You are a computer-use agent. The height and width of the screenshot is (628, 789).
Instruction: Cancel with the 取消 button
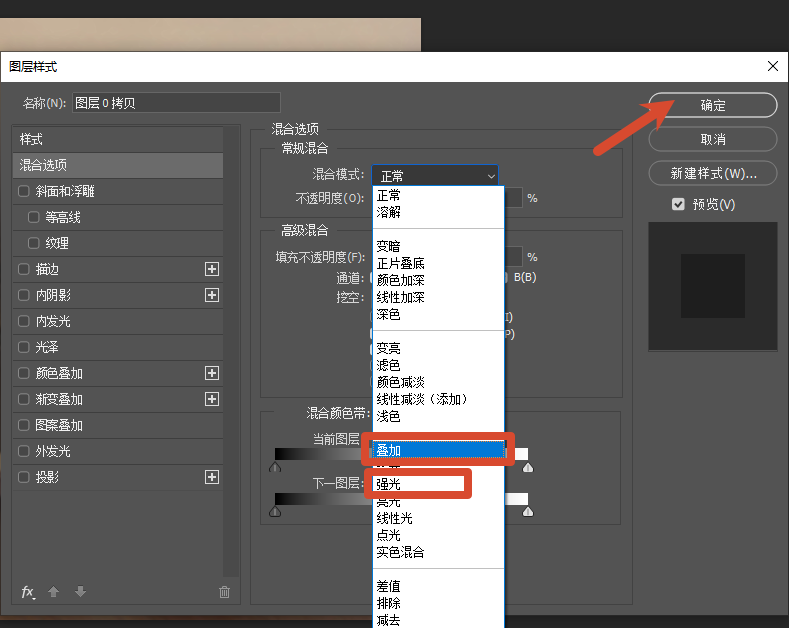coord(713,139)
